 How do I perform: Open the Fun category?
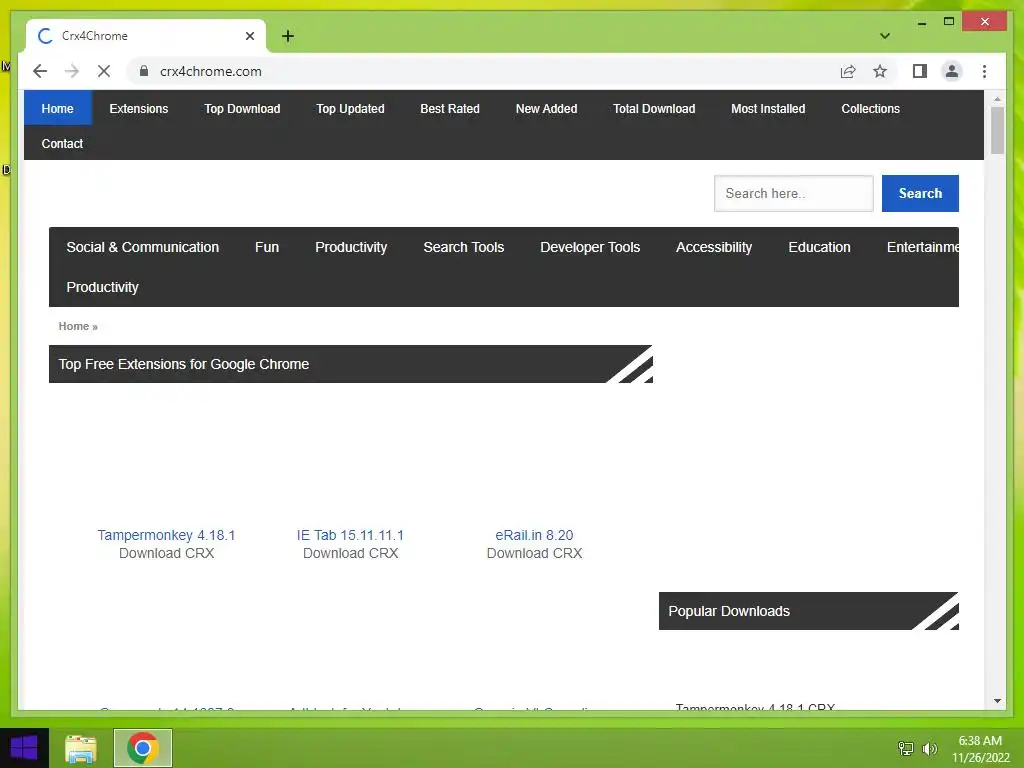click(266, 247)
